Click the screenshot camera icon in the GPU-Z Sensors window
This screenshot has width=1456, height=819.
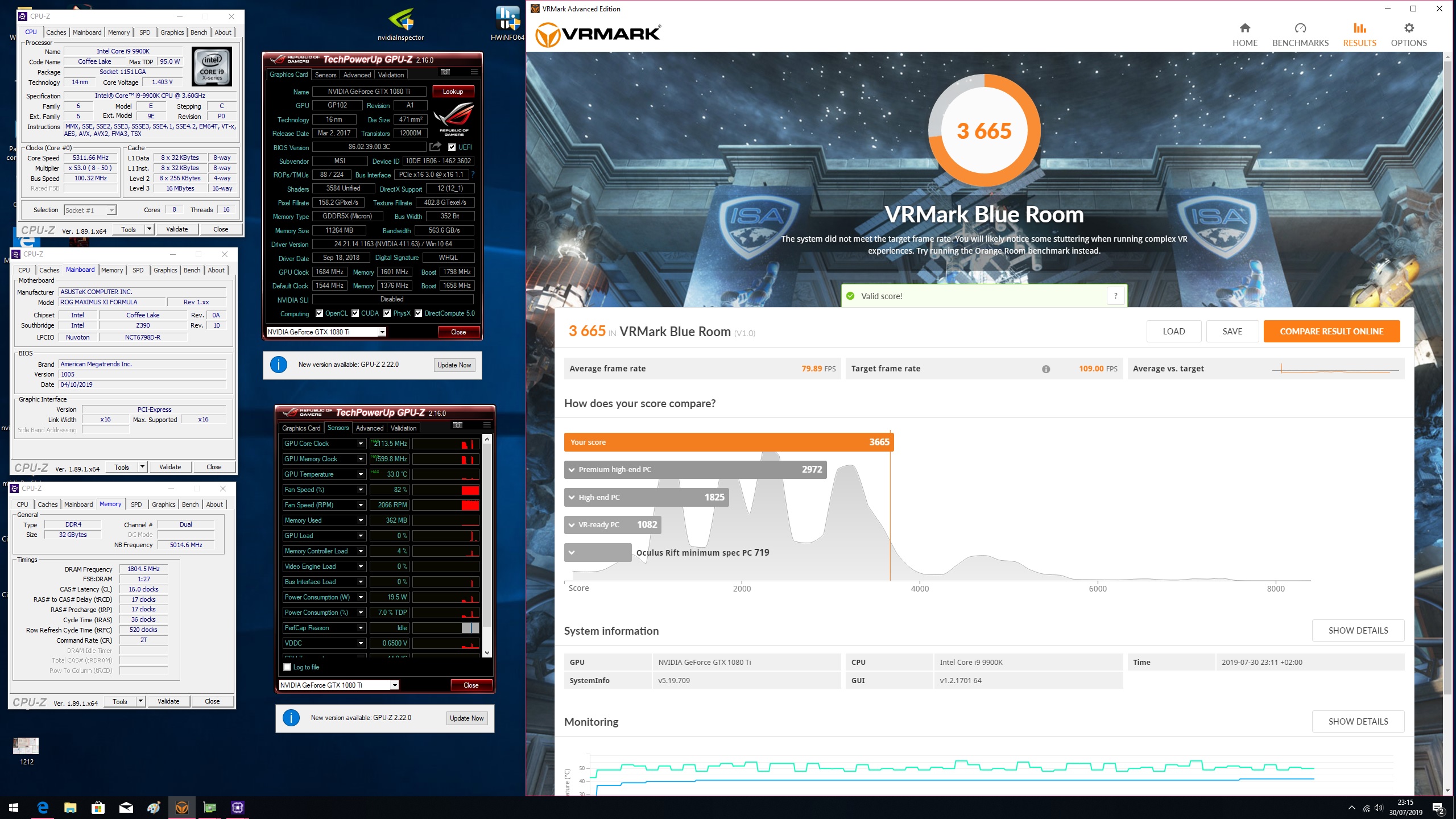click(x=458, y=425)
